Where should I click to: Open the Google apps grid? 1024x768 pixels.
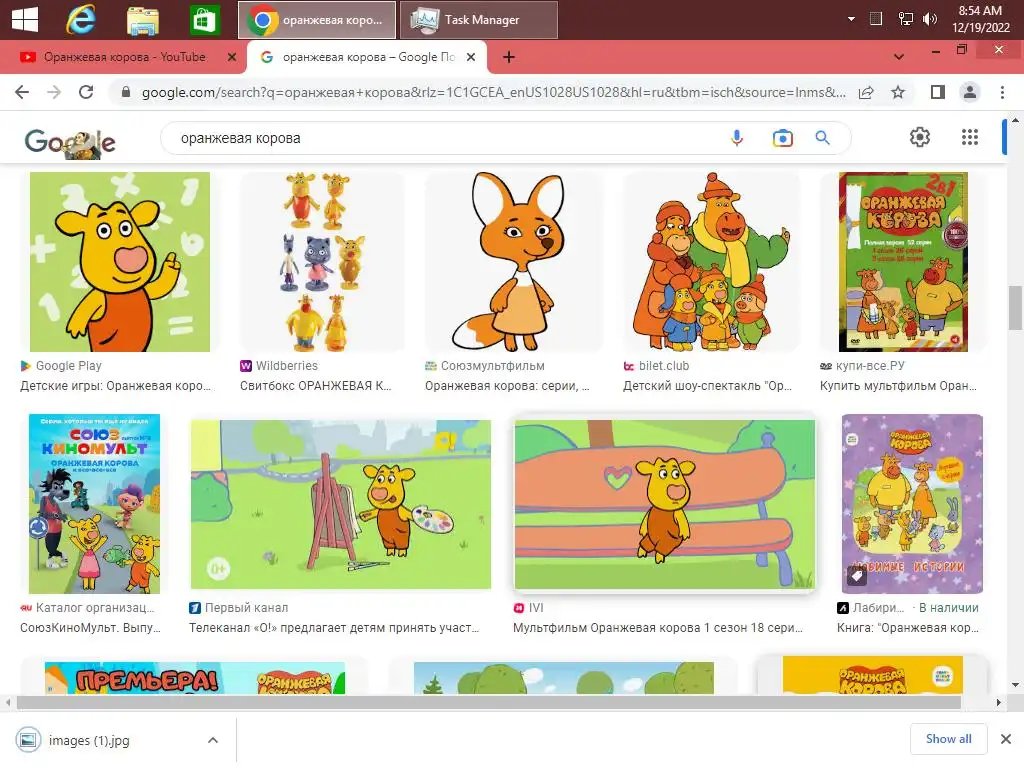[970, 137]
